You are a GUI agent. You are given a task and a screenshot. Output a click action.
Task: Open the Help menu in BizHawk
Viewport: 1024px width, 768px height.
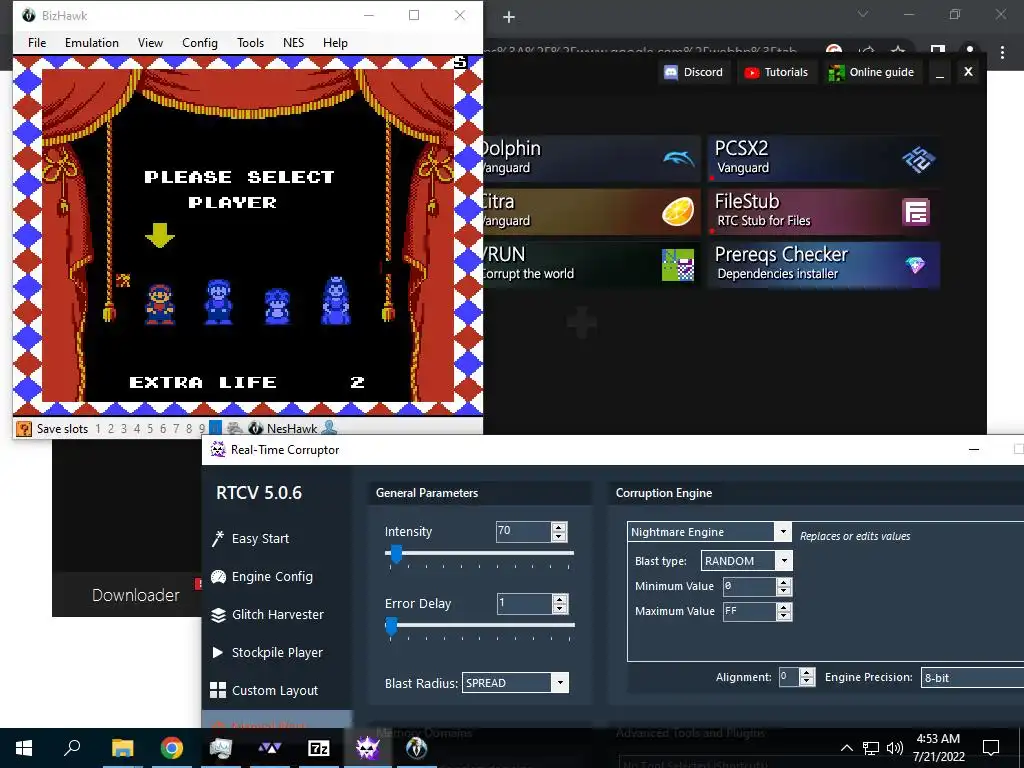point(335,42)
